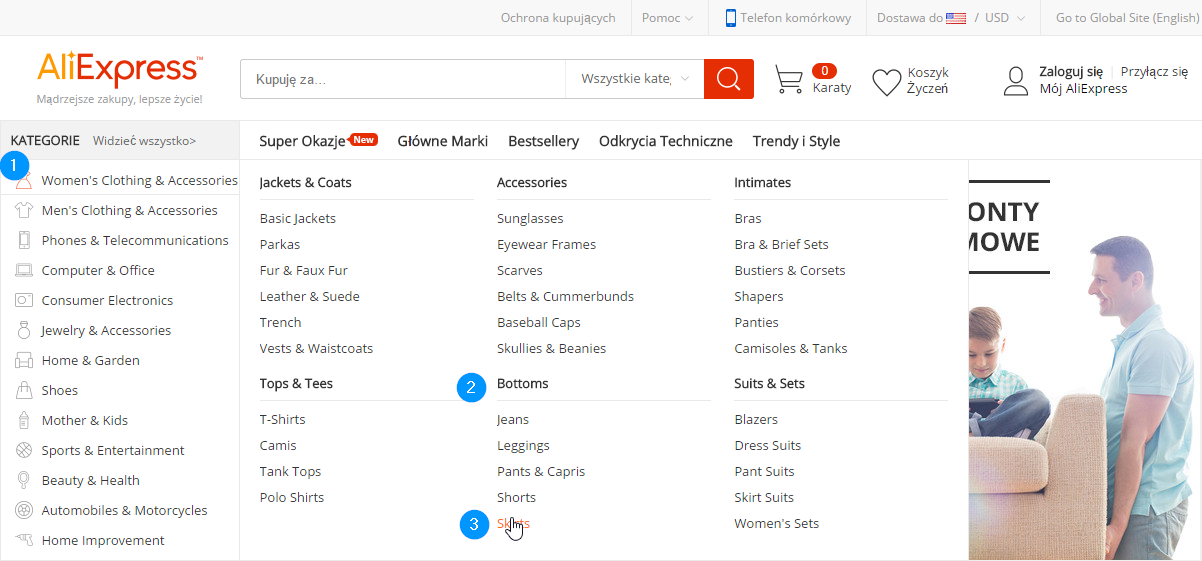Open Trench subcategory
This screenshot has width=1202, height=561.
pos(280,322)
